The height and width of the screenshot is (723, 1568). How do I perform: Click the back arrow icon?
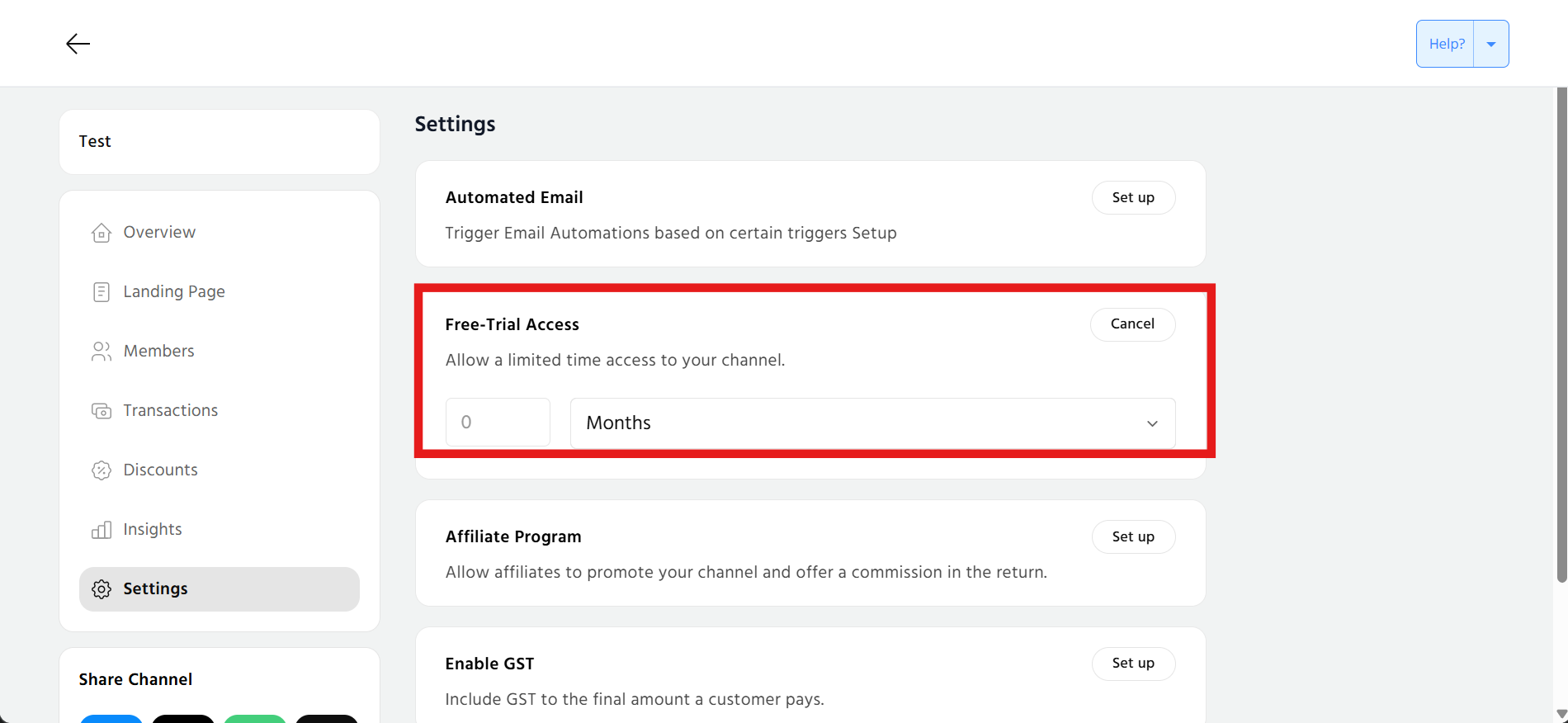click(x=78, y=44)
